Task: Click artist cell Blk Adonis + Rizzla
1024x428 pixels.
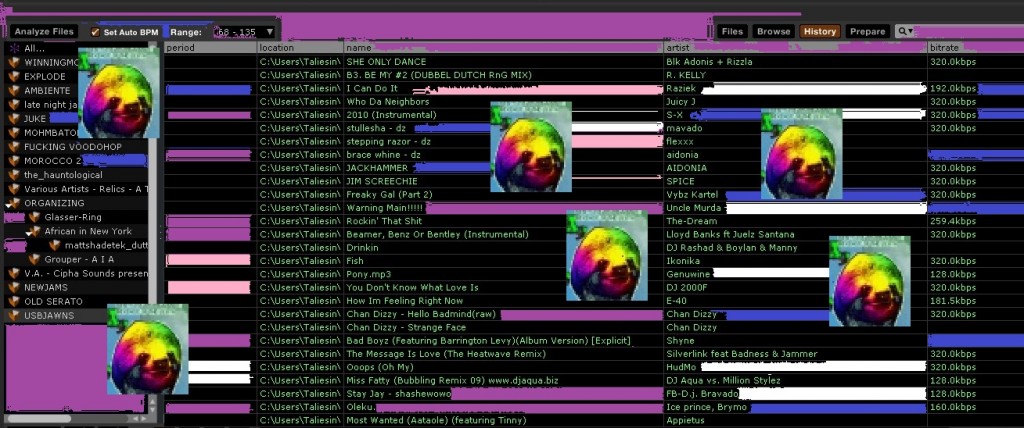Action: [x=709, y=61]
